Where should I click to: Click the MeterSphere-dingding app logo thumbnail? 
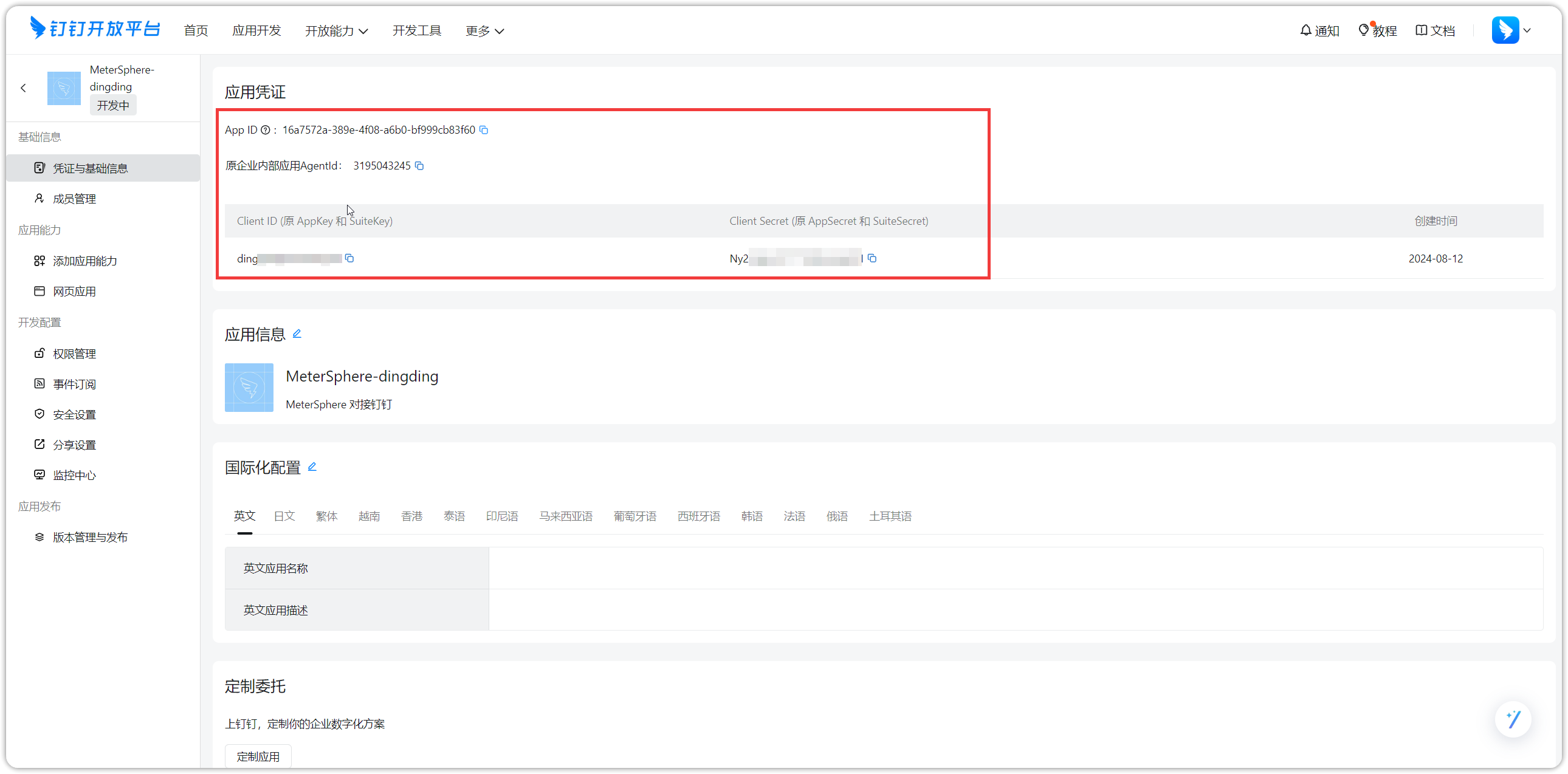click(x=249, y=388)
